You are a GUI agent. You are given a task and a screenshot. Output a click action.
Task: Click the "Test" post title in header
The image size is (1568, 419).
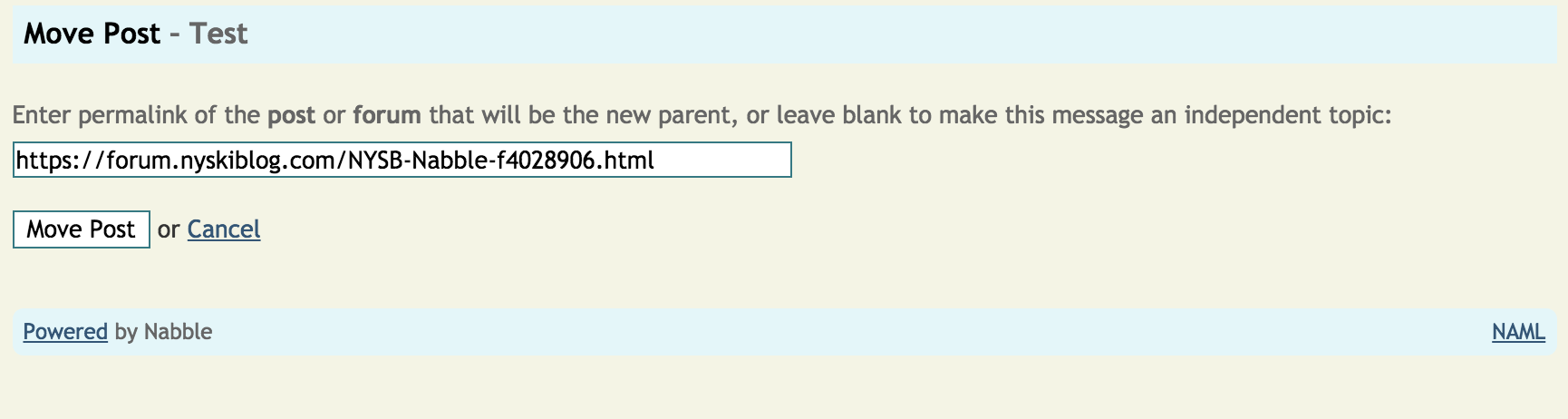tap(218, 34)
